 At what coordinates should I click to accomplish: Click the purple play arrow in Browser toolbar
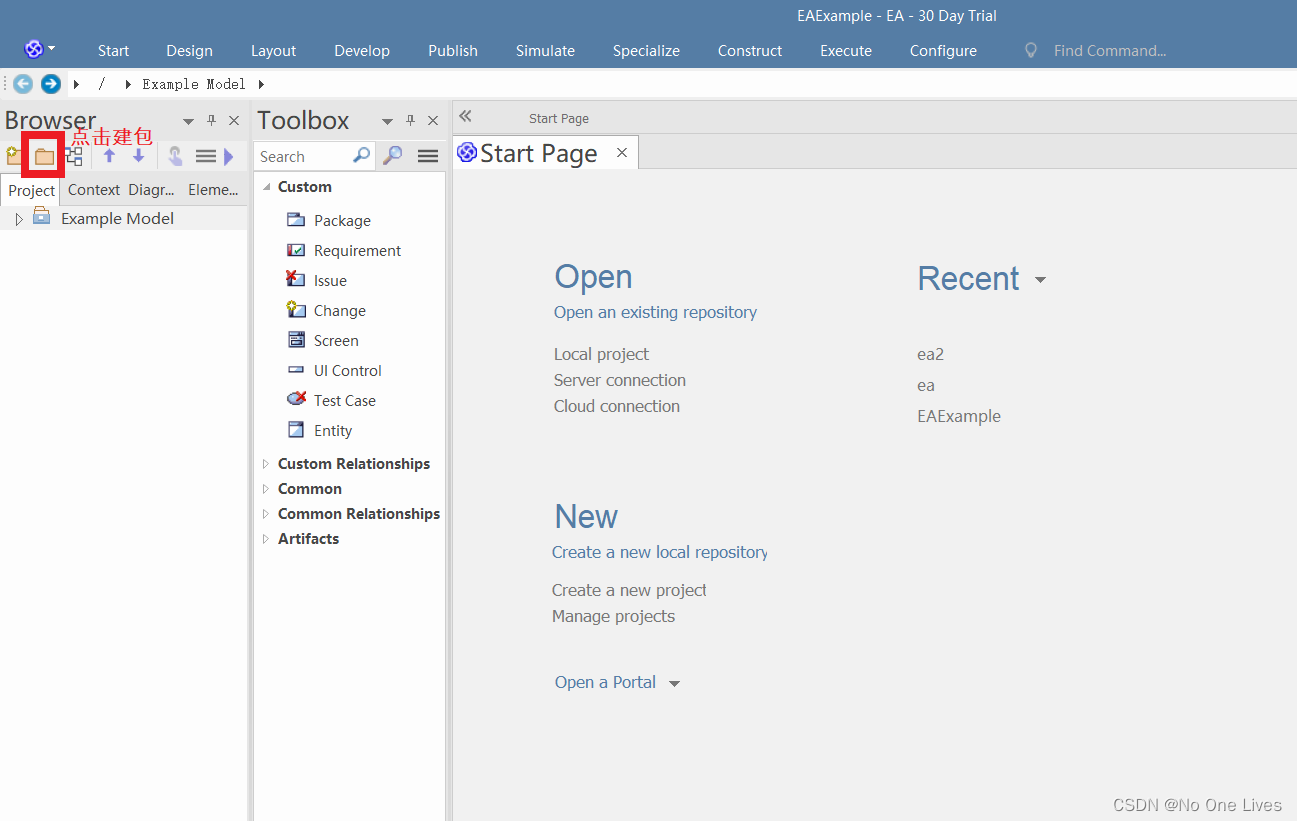click(x=229, y=156)
